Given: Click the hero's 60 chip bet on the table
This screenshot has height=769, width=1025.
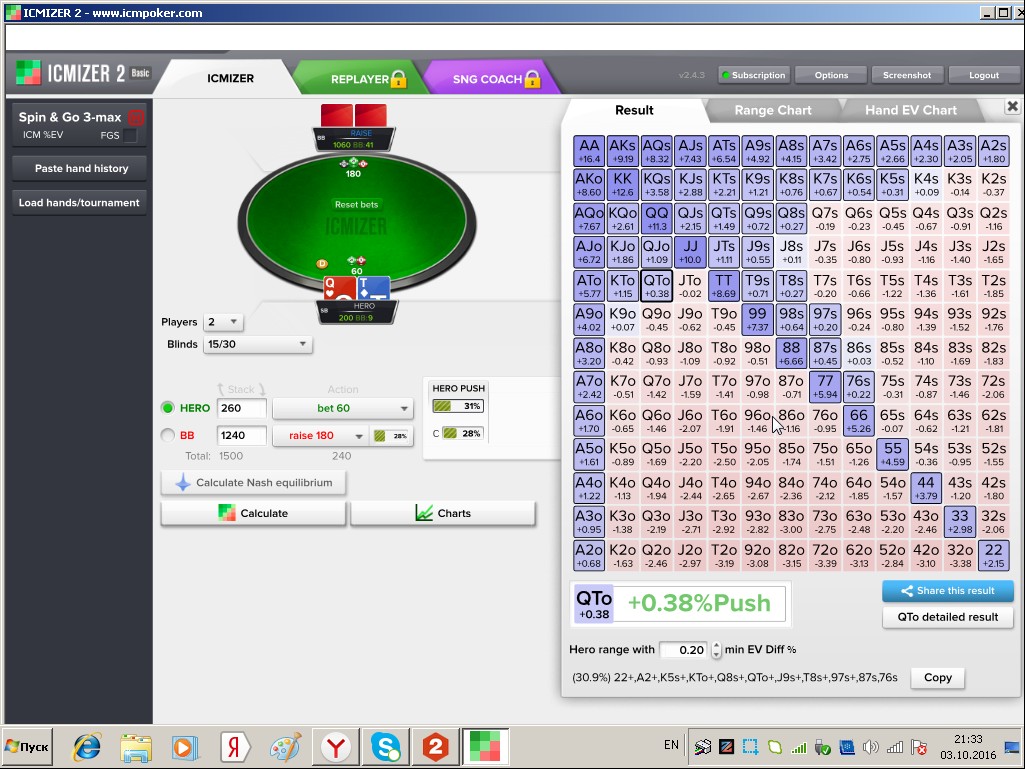Looking at the screenshot, I should point(356,265).
